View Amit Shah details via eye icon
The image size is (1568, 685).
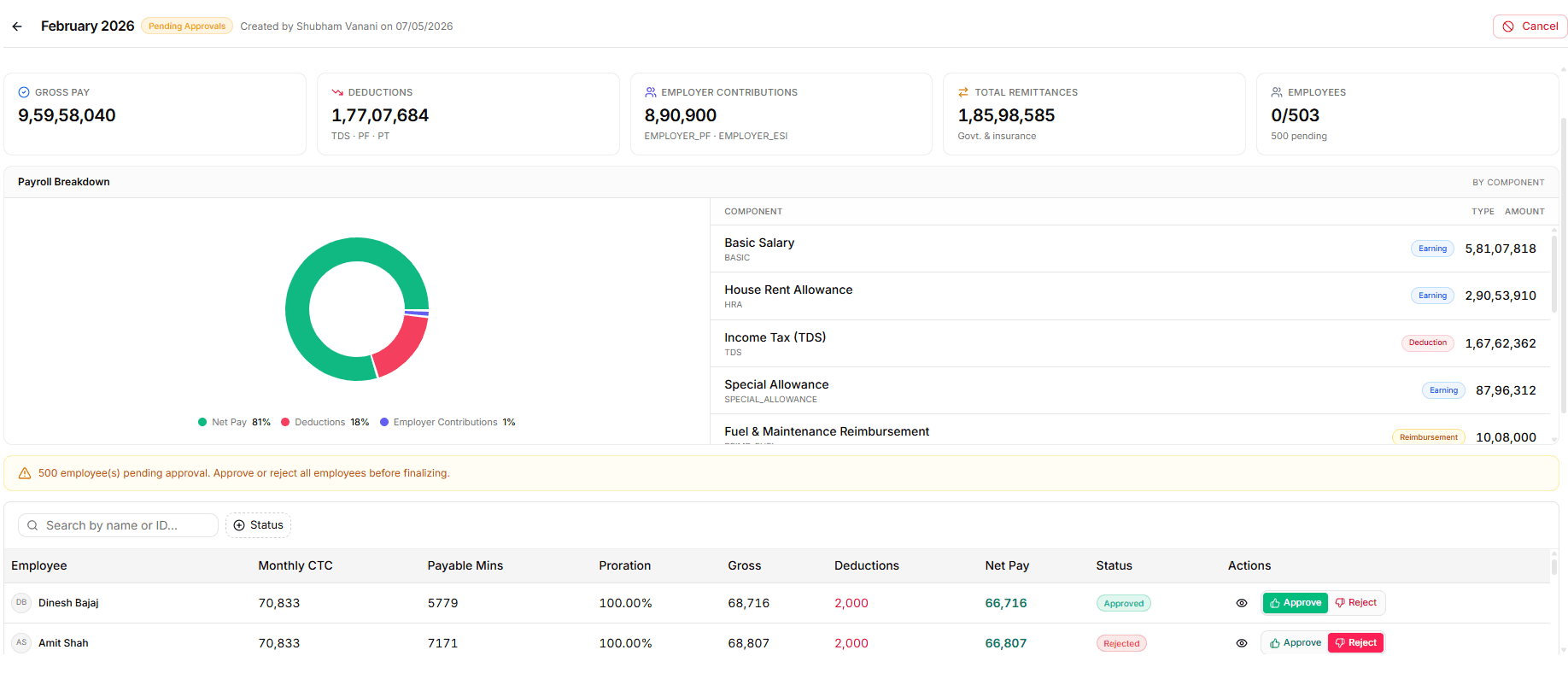coord(1242,643)
